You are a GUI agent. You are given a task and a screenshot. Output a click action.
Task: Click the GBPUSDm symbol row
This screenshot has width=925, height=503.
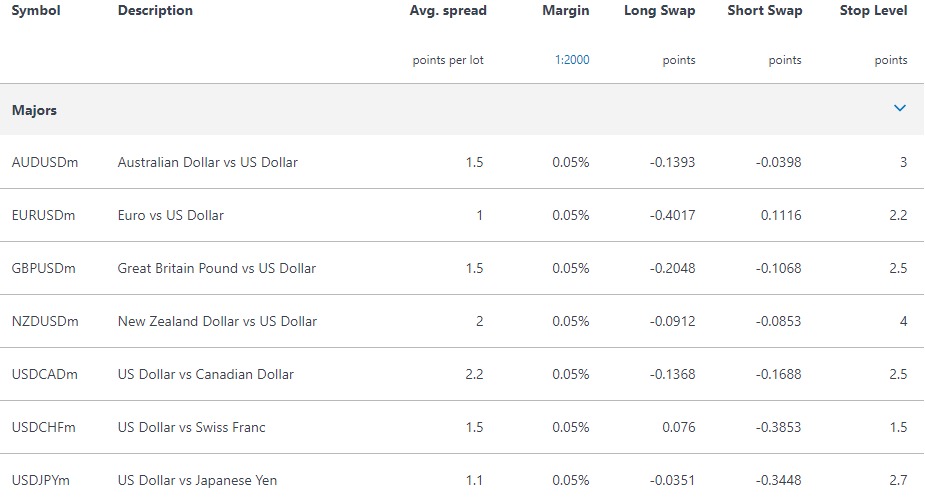point(462,268)
